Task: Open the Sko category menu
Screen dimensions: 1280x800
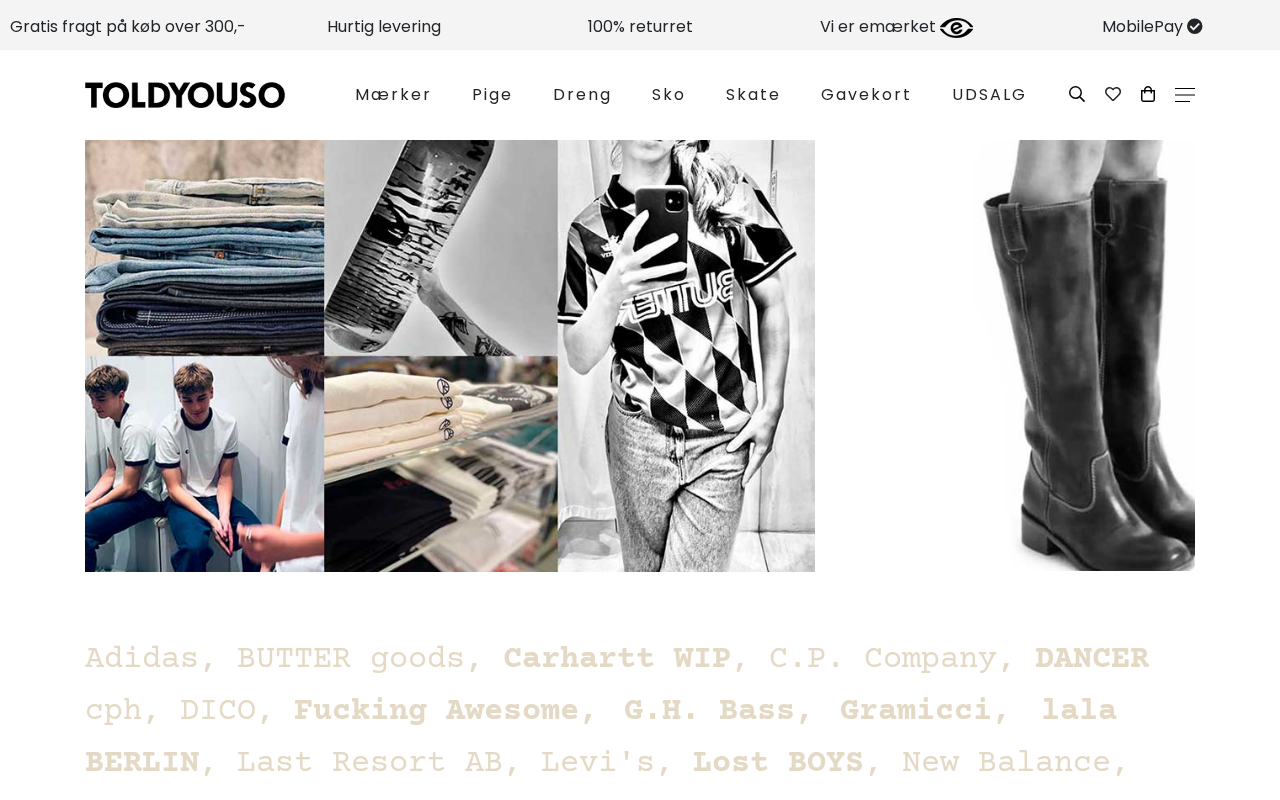Action: pos(669,94)
